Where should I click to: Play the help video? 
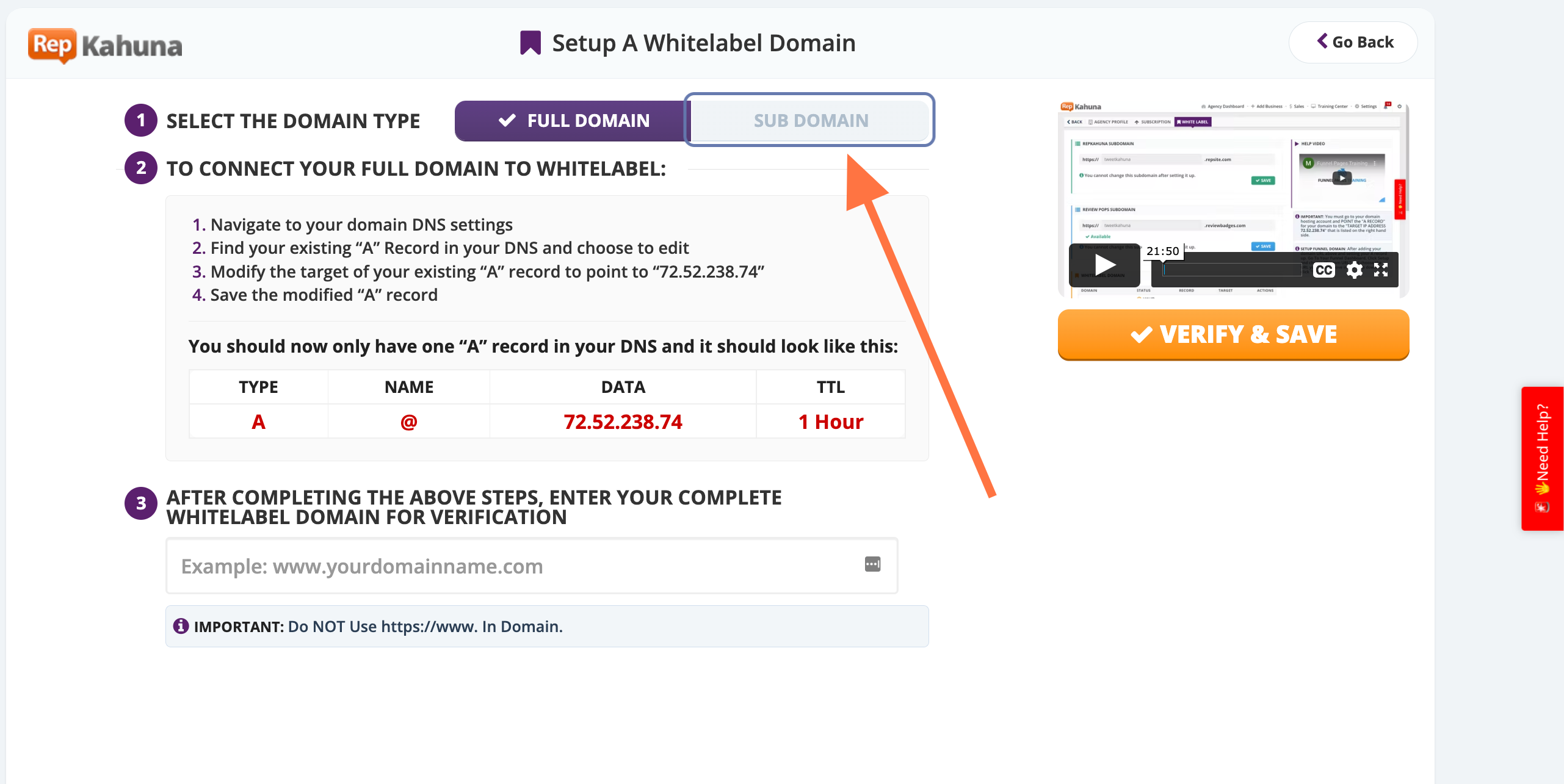(1104, 266)
